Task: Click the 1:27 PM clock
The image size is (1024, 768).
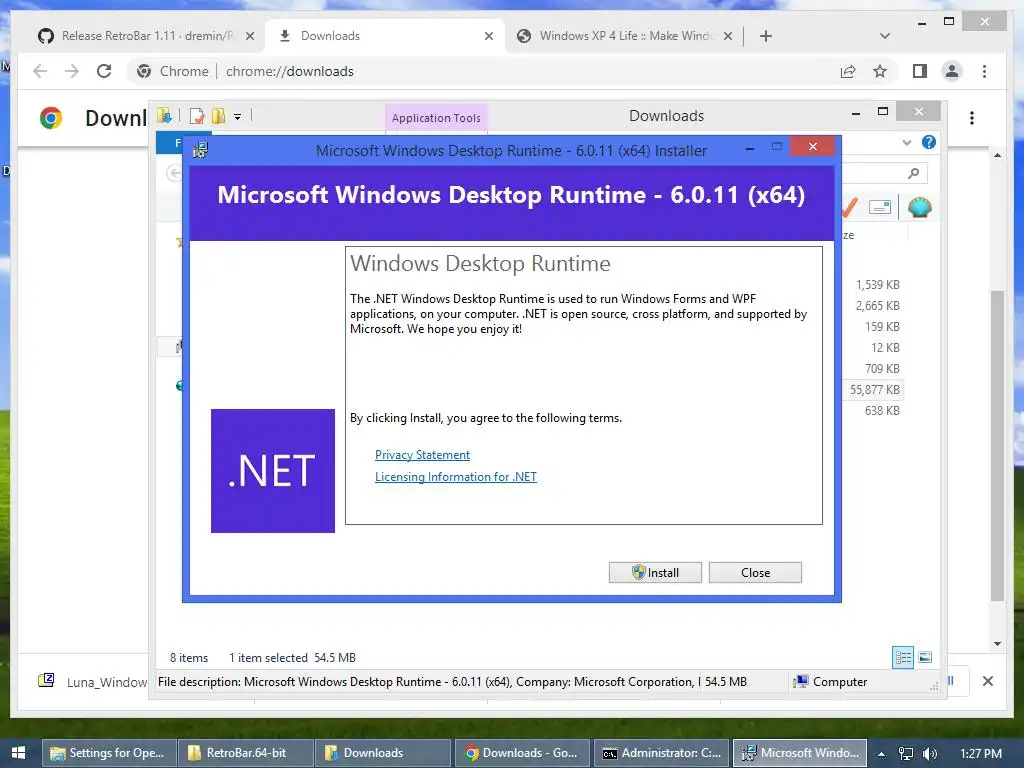Action: pyautogui.click(x=981, y=754)
